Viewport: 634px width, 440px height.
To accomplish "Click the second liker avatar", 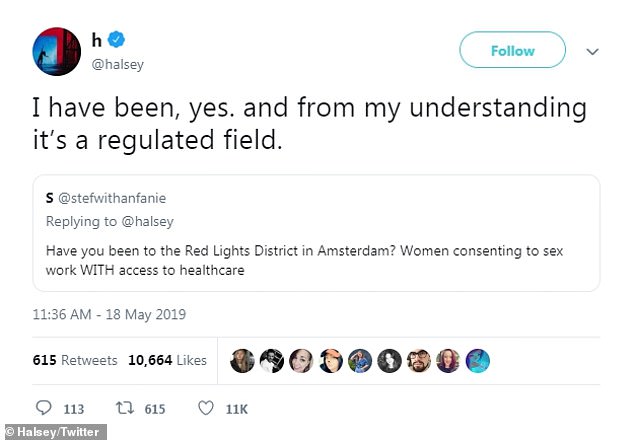I will click(x=272, y=360).
